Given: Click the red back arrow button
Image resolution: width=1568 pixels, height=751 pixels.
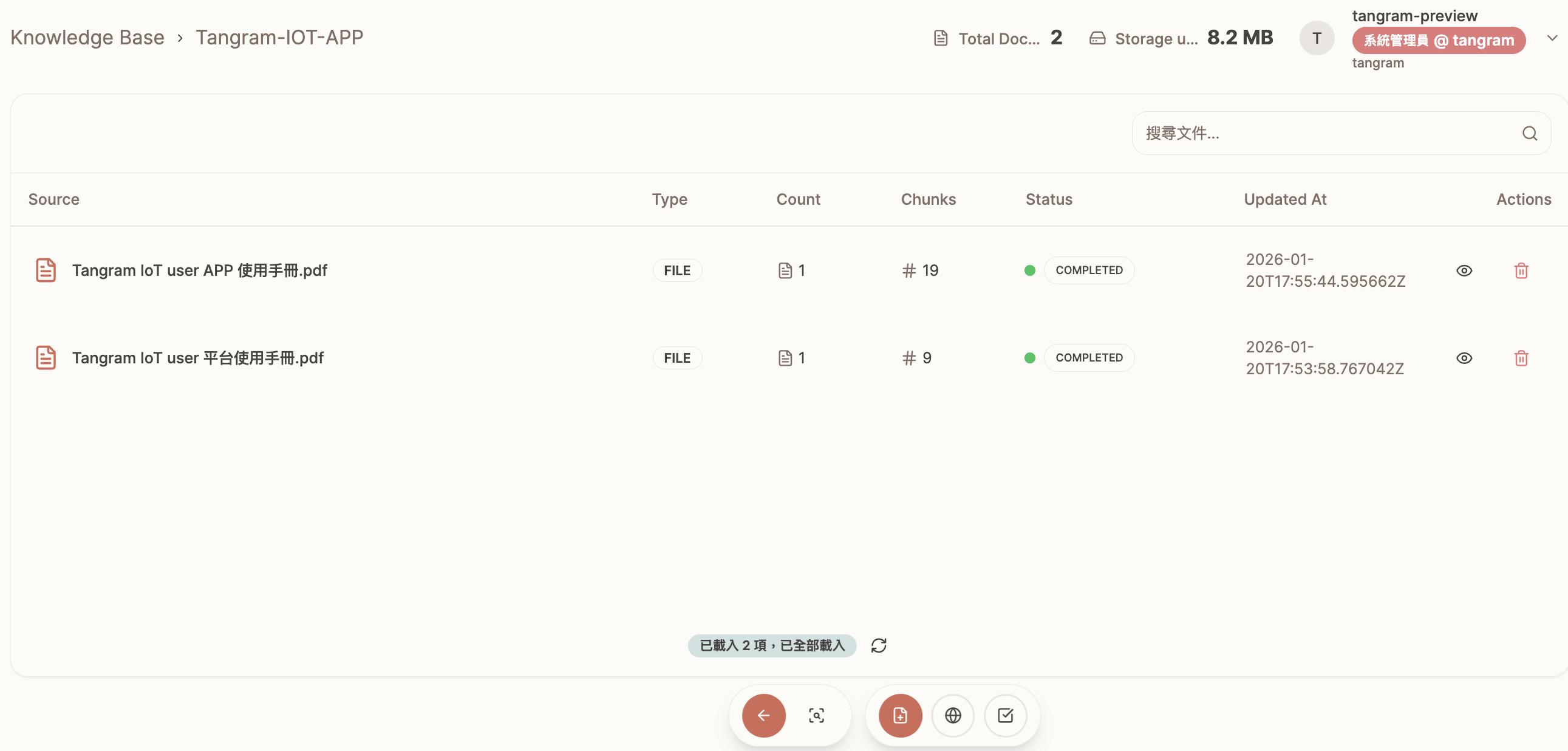Looking at the screenshot, I should [x=763, y=715].
